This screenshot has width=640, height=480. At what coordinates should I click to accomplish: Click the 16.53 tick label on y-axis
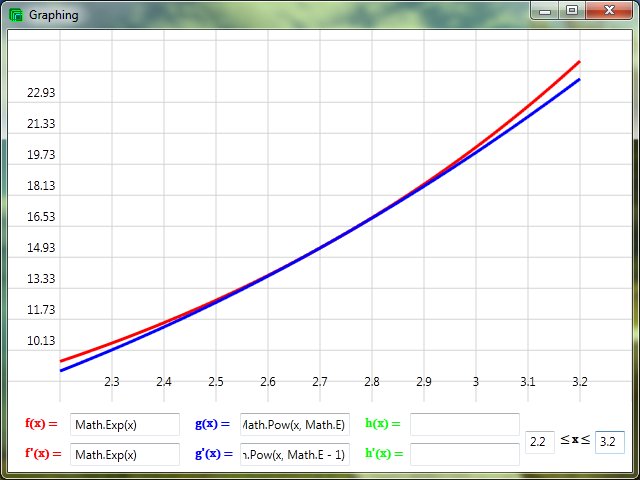(41, 217)
